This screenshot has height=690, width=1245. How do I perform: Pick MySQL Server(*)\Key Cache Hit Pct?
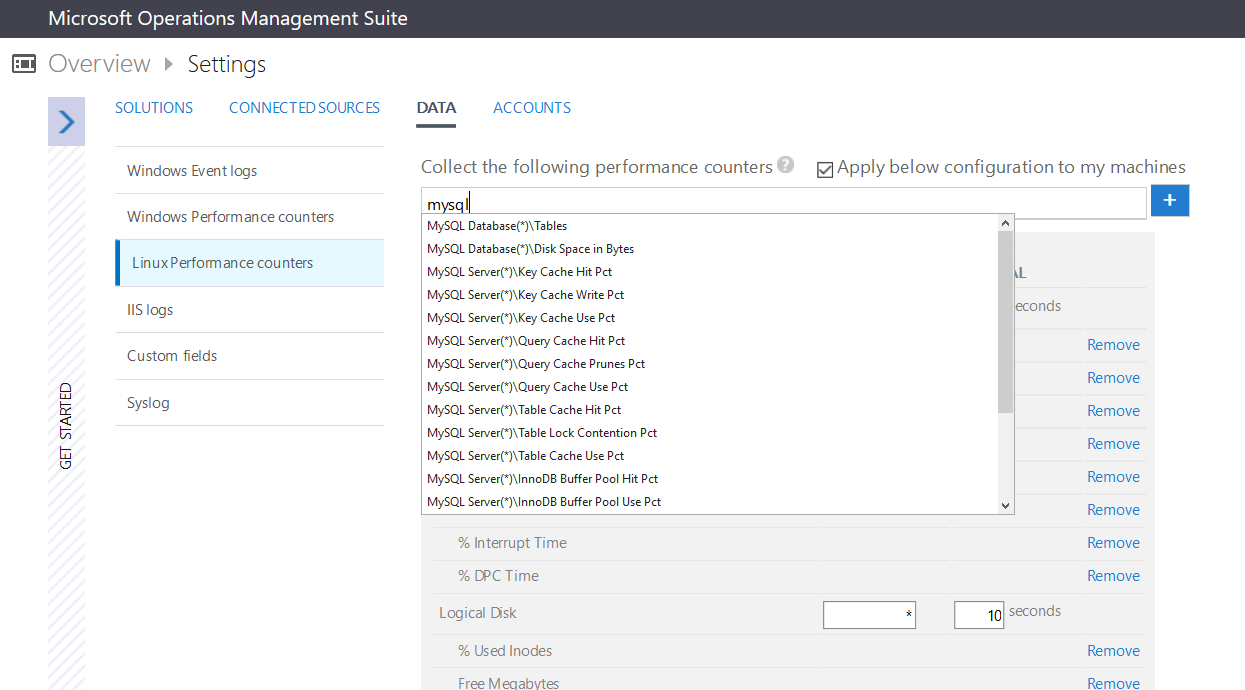(x=710, y=272)
